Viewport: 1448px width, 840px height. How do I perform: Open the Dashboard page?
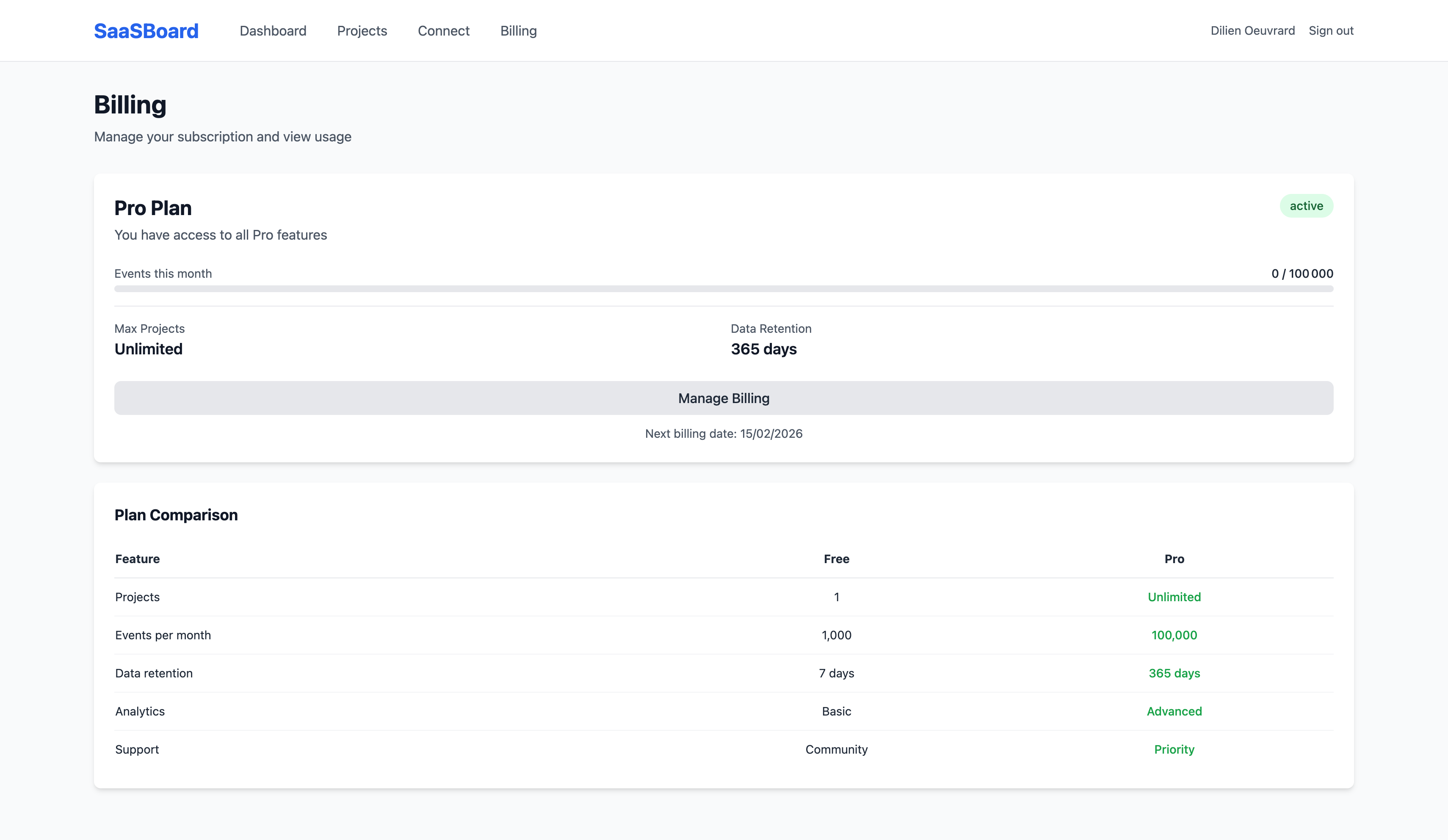pyautogui.click(x=273, y=30)
